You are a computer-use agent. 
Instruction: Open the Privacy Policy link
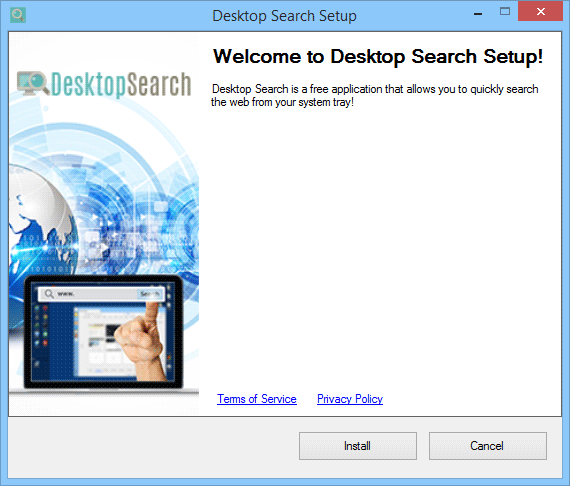click(350, 399)
